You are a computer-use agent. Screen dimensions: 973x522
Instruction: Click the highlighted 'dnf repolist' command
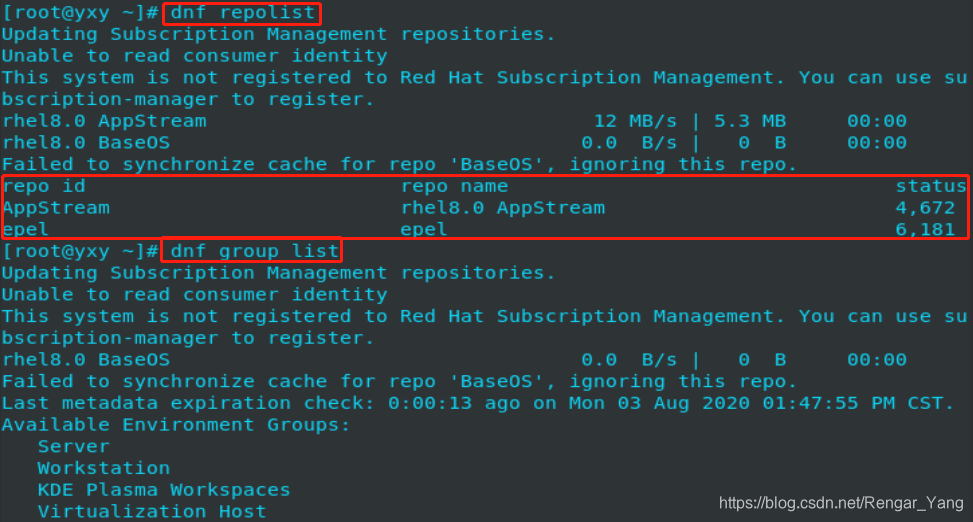(243, 12)
